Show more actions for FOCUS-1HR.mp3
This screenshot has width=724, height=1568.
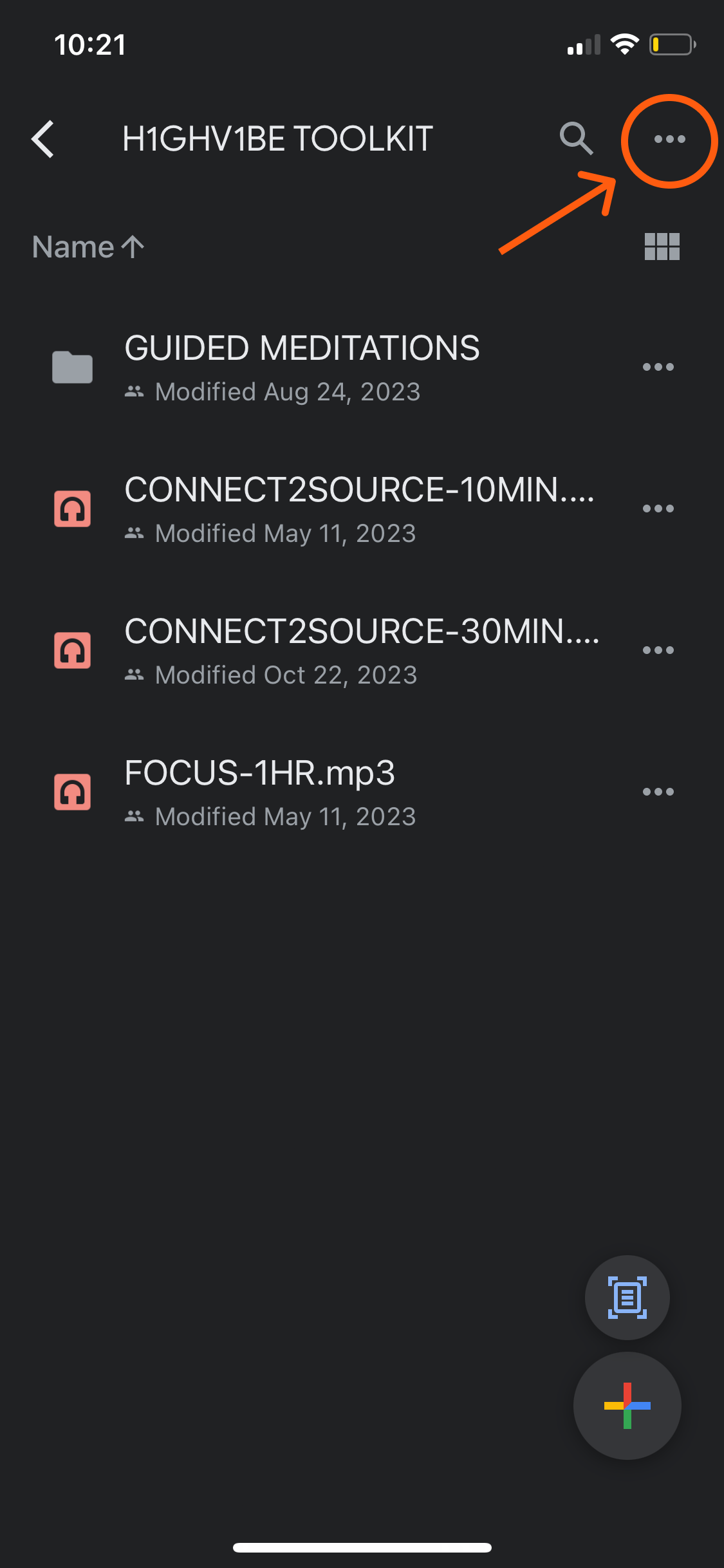point(658,792)
